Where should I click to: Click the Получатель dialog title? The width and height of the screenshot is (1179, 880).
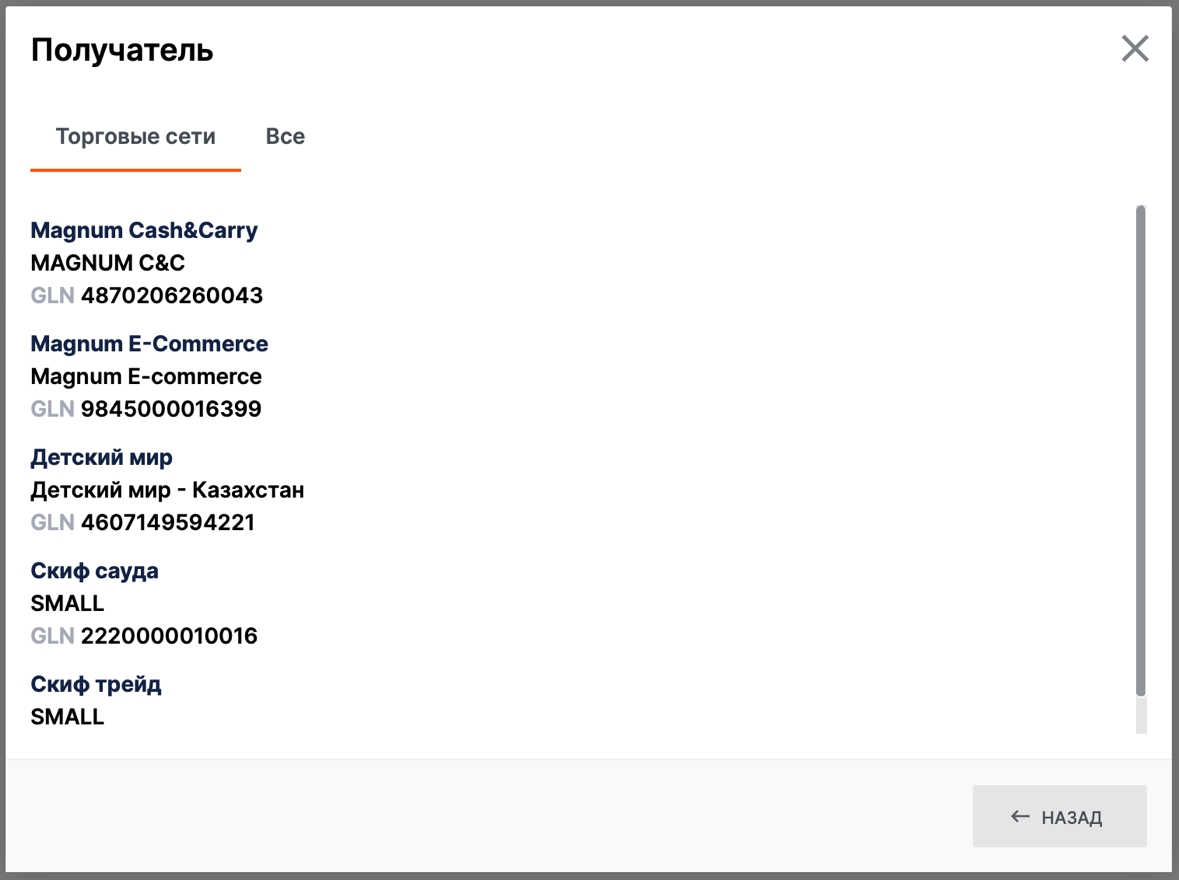[122, 50]
